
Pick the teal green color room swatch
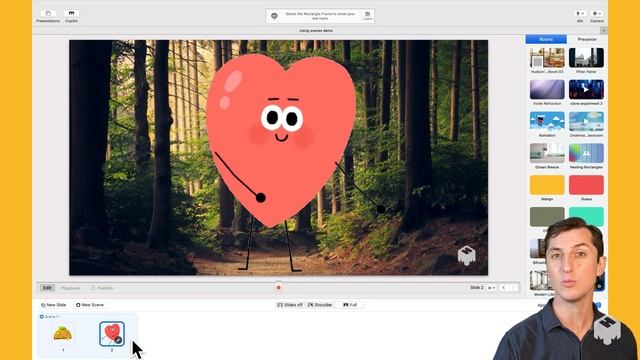coord(586,216)
